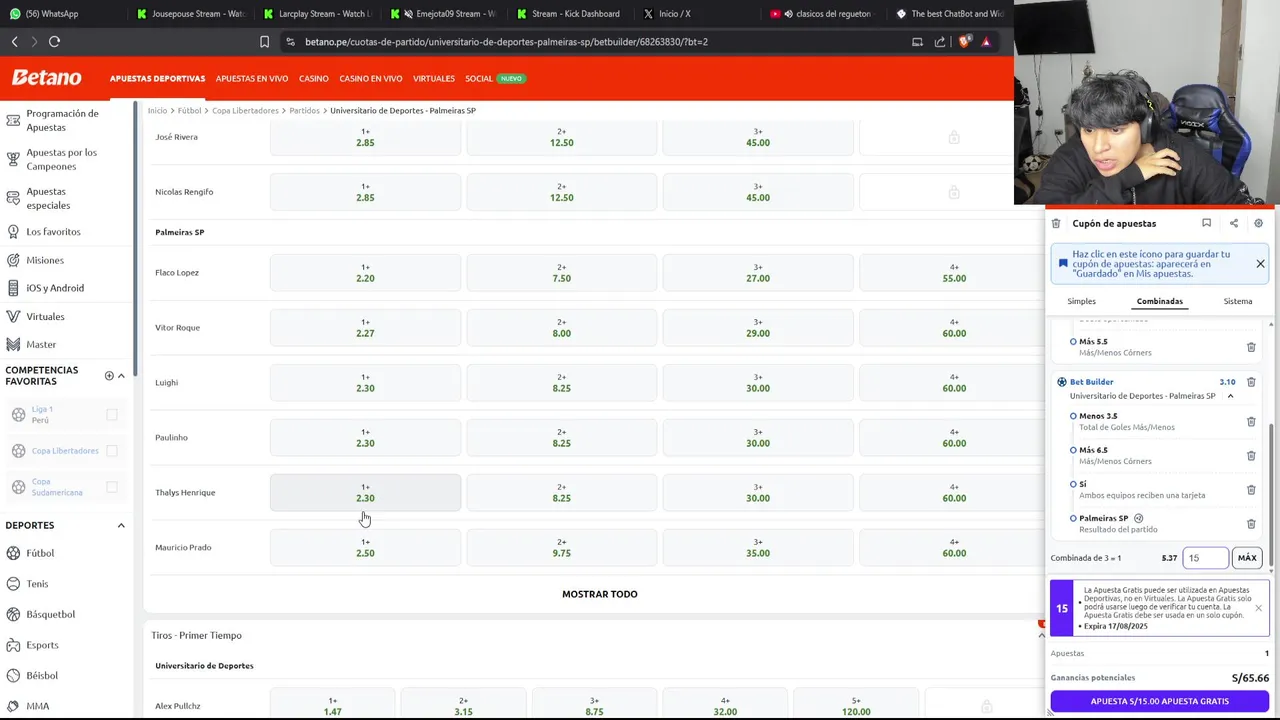Dismiss the free bet notice

pyautogui.click(x=1258, y=608)
